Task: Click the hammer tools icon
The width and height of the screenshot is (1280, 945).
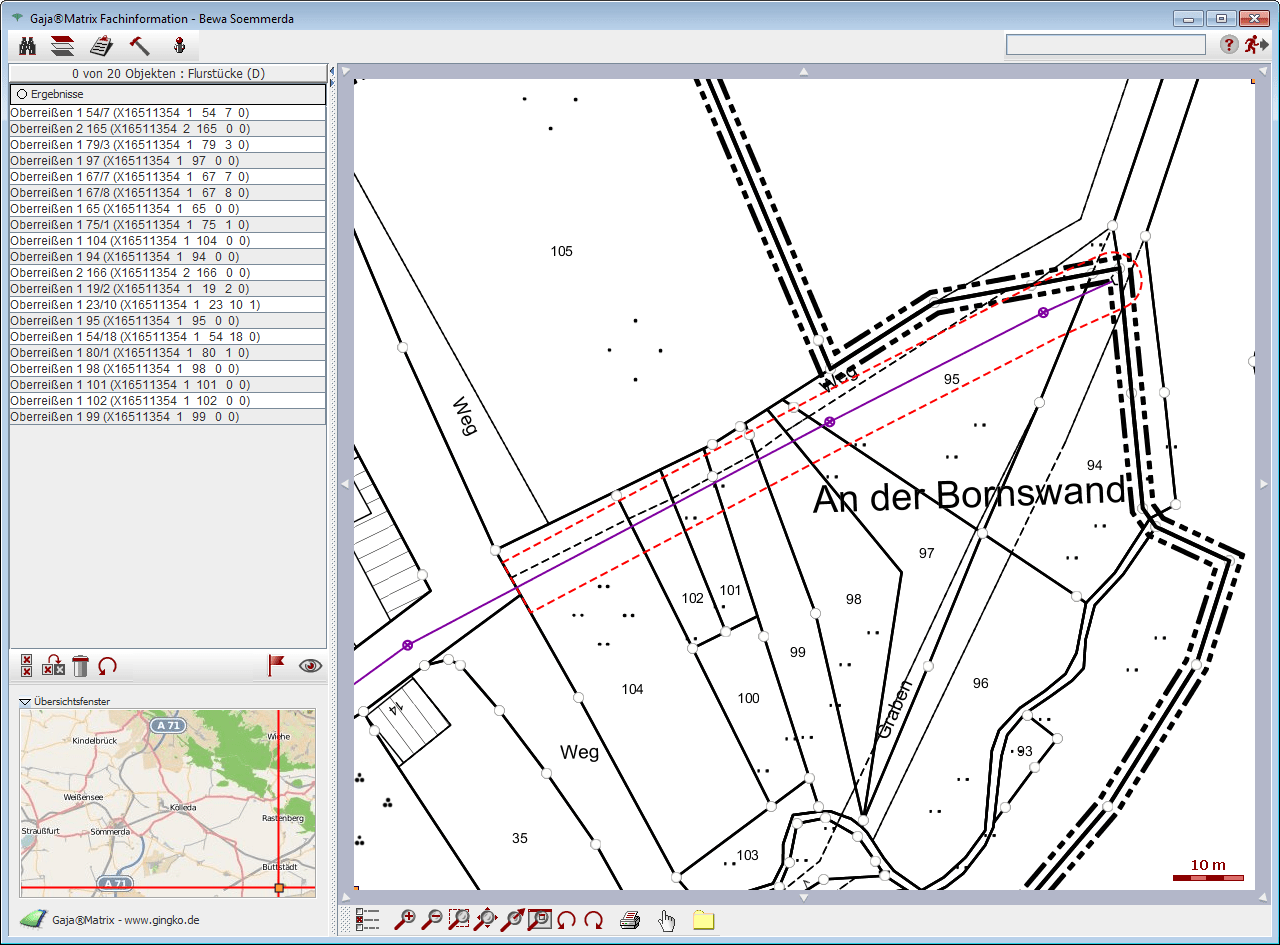Action: [x=139, y=46]
